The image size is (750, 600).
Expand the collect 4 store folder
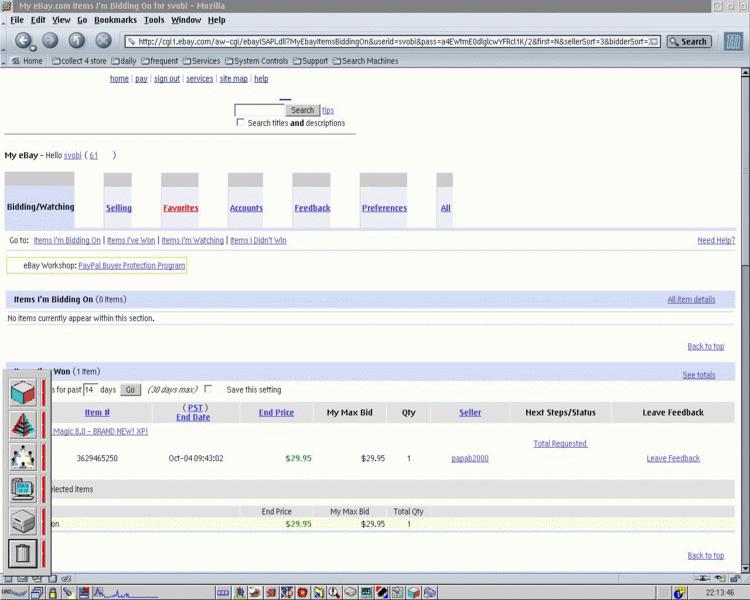78,61
